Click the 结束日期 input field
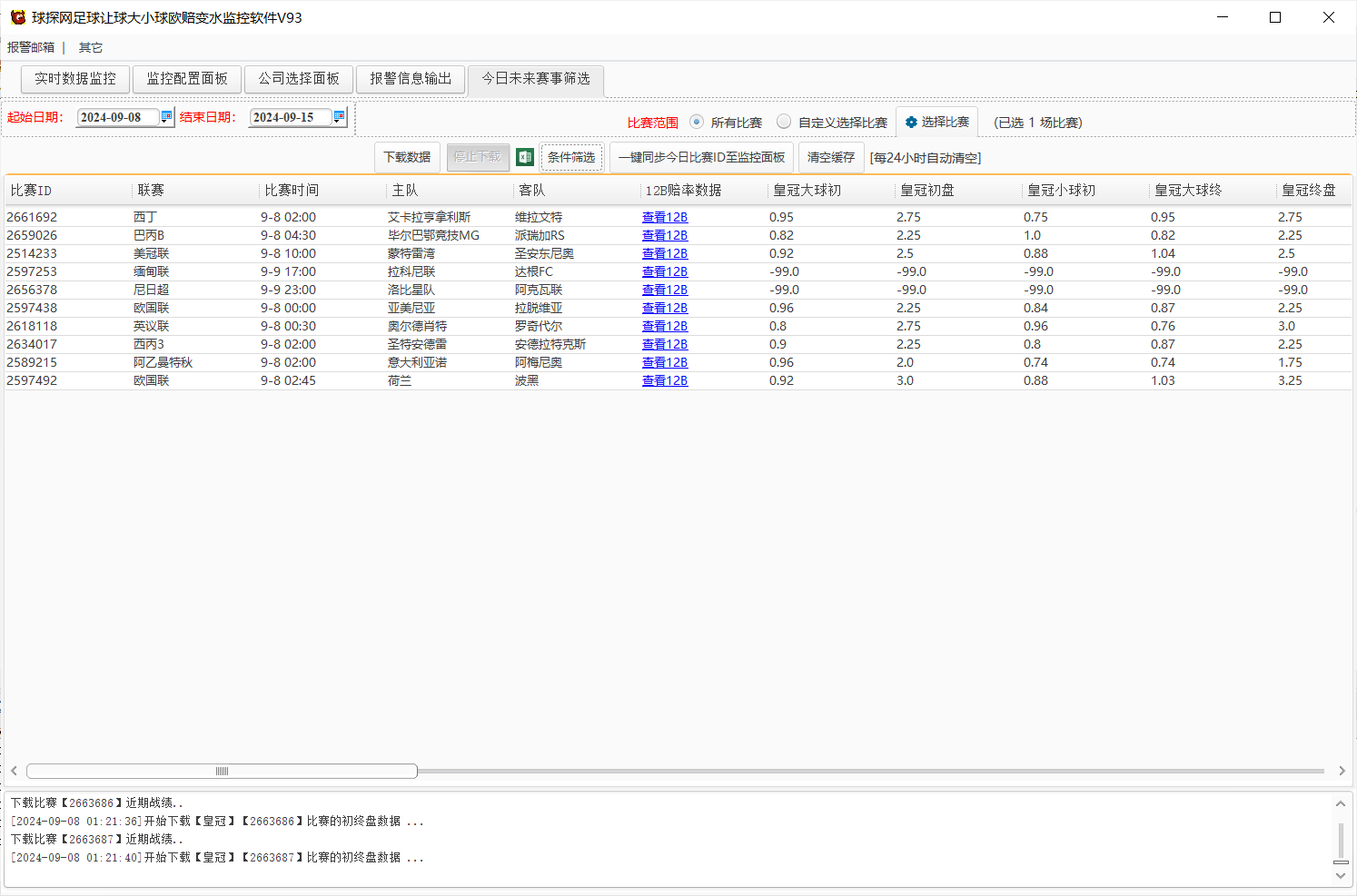 291,117
